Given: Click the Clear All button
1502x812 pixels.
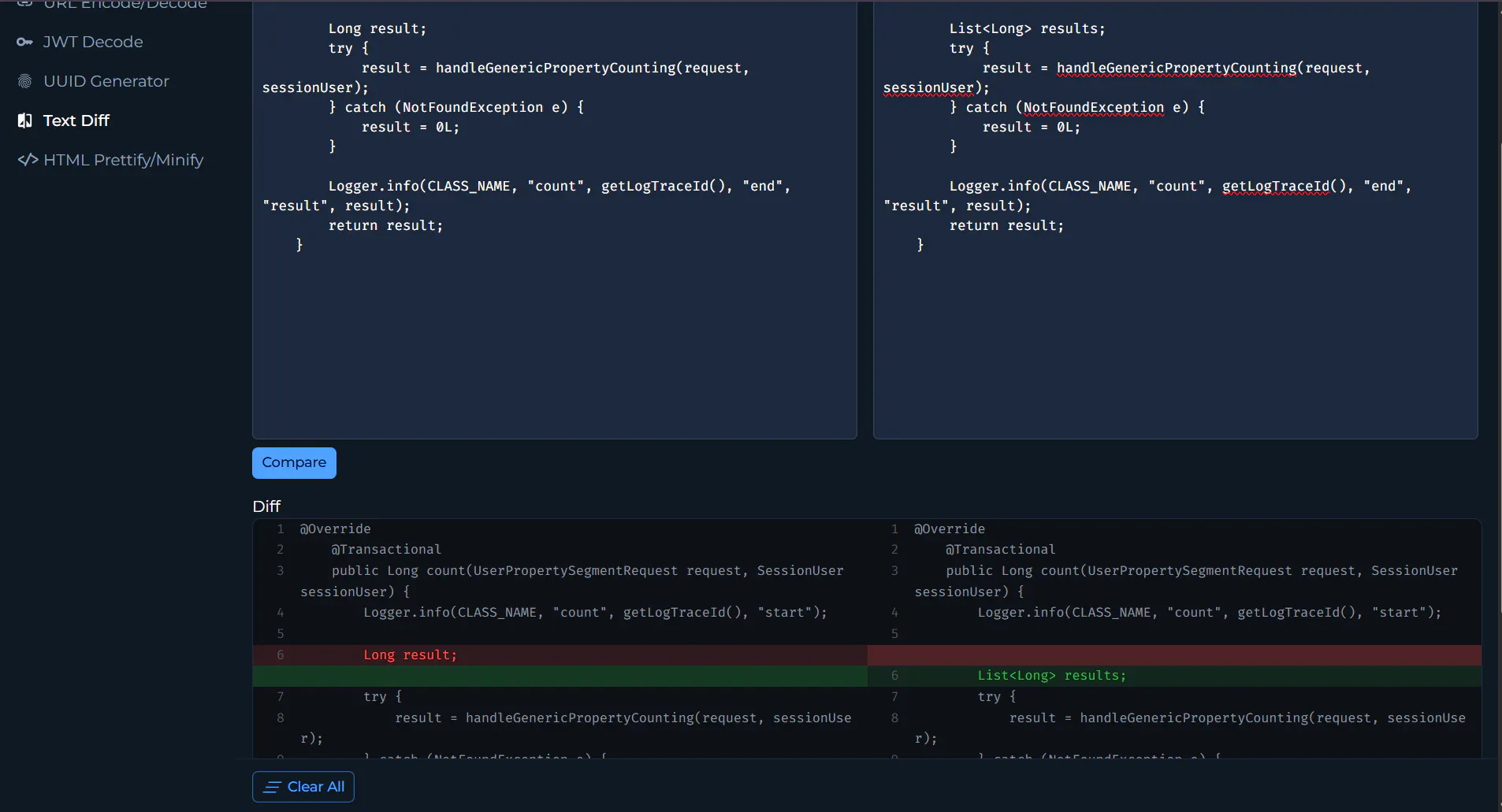Looking at the screenshot, I should [x=303, y=787].
